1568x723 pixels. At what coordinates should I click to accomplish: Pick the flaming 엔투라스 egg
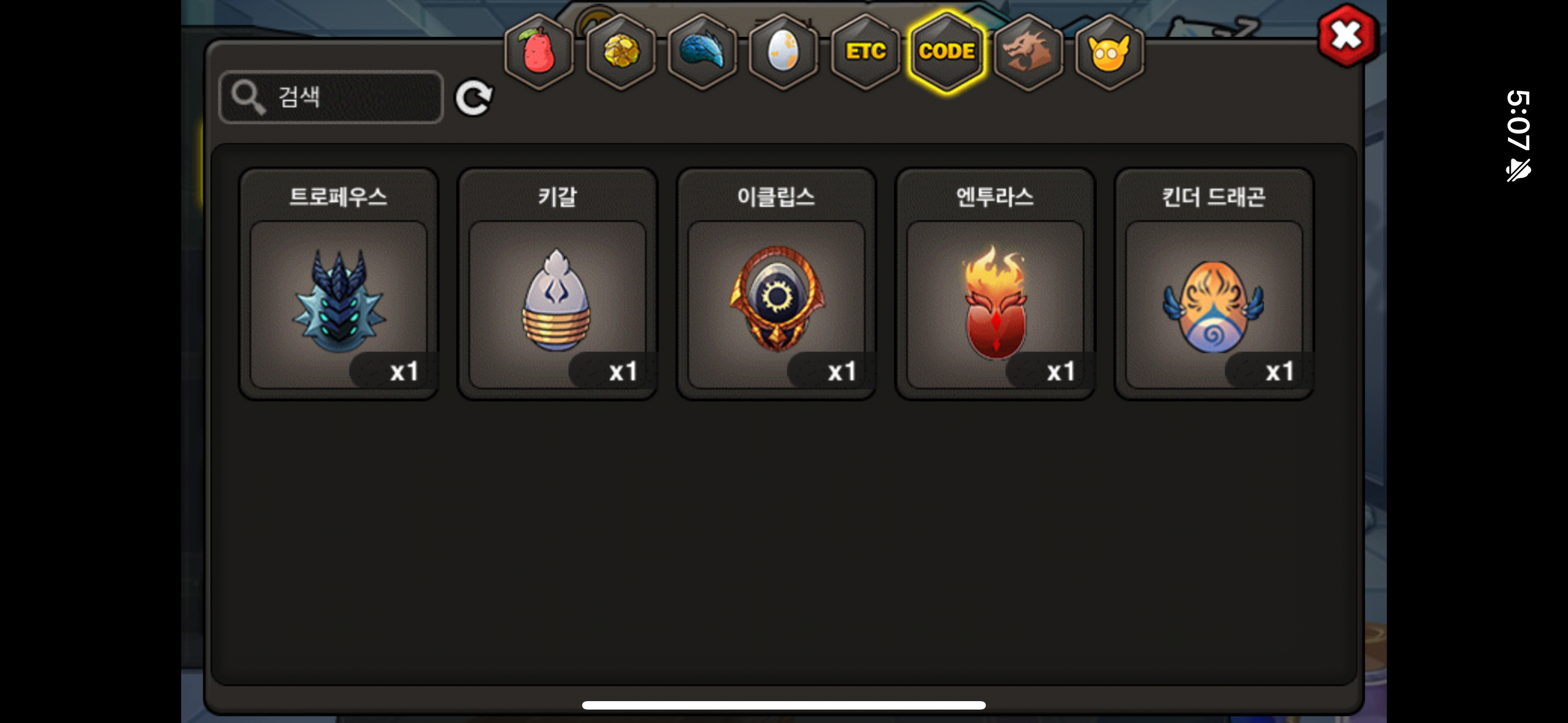click(995, 284)
